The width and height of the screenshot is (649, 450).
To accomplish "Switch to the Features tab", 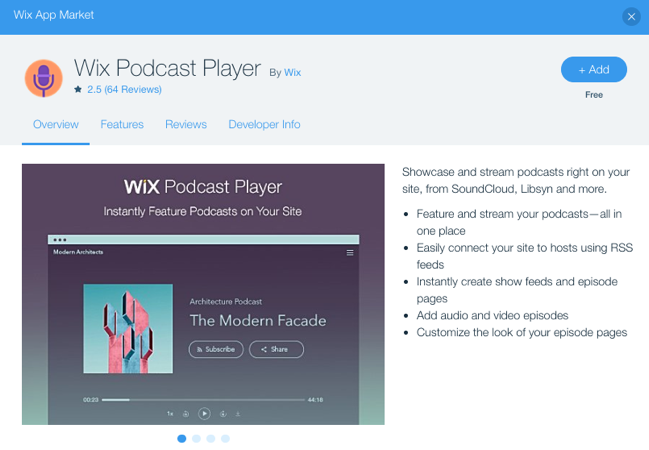I will pyautogui.click(x=122, y=125).
